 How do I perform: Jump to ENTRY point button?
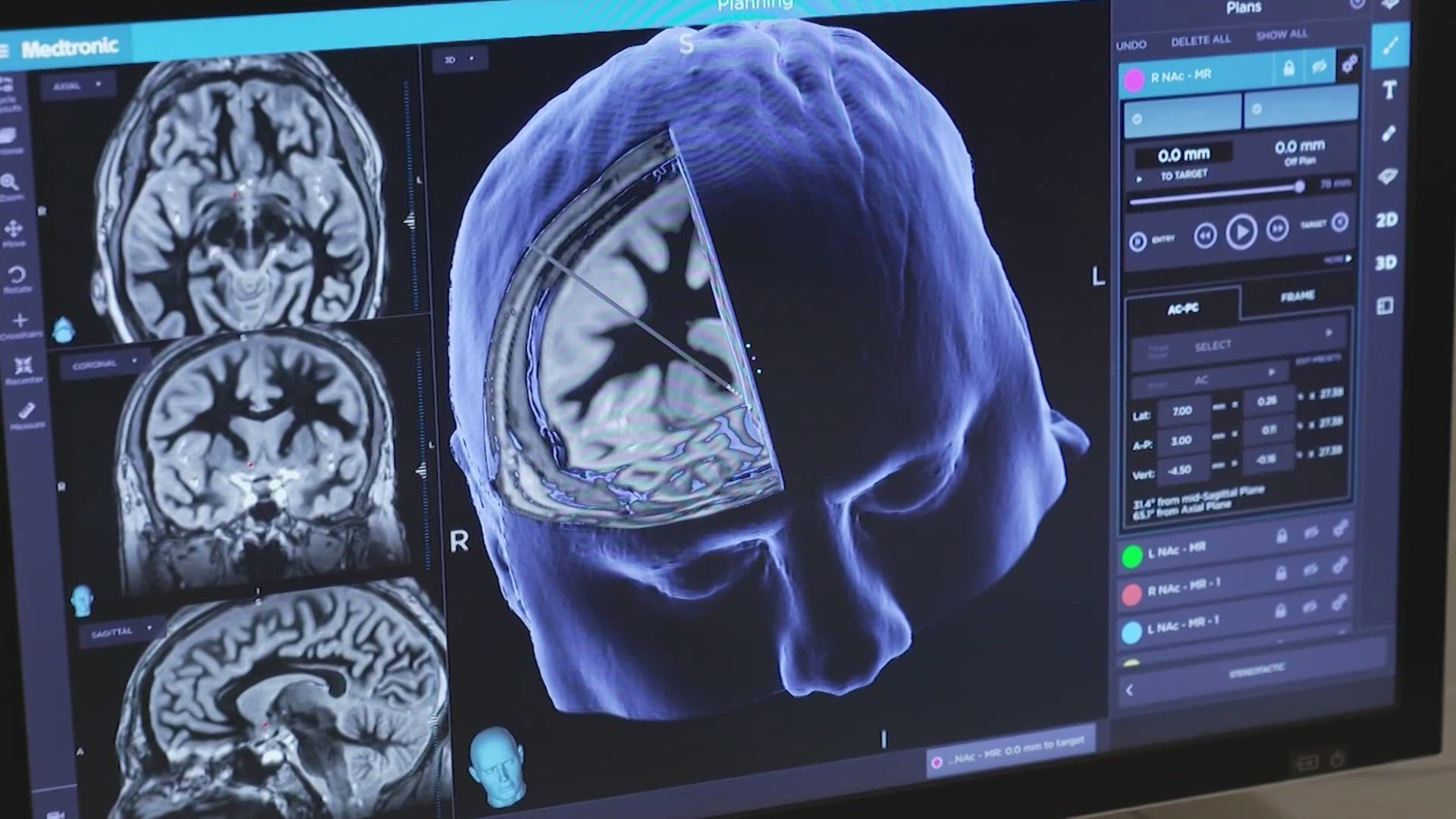click(1137, 242)
